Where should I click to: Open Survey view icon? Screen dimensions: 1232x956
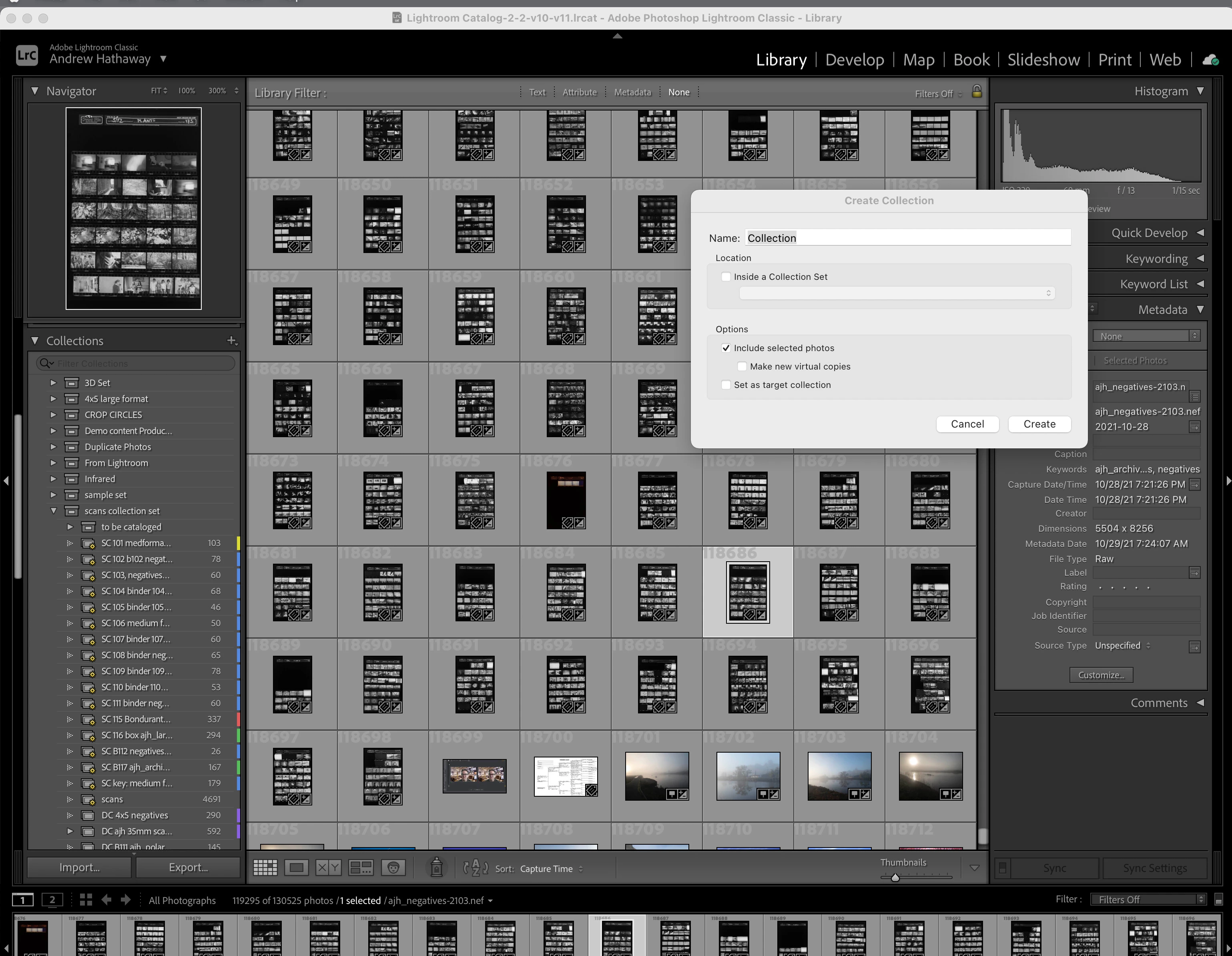361,868
